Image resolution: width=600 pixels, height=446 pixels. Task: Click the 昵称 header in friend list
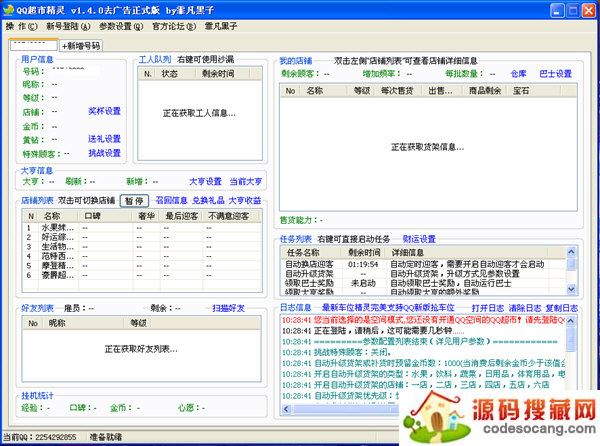pos(84,324)
